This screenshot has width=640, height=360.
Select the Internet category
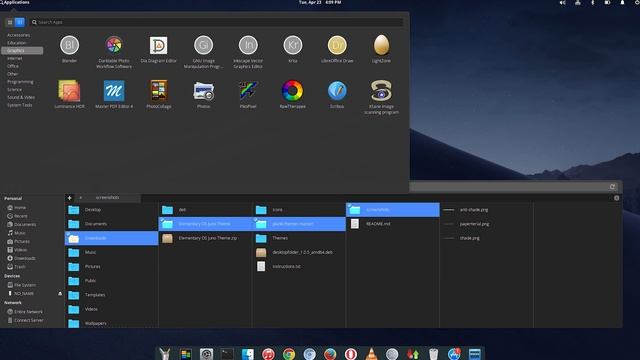pos(15,58)
